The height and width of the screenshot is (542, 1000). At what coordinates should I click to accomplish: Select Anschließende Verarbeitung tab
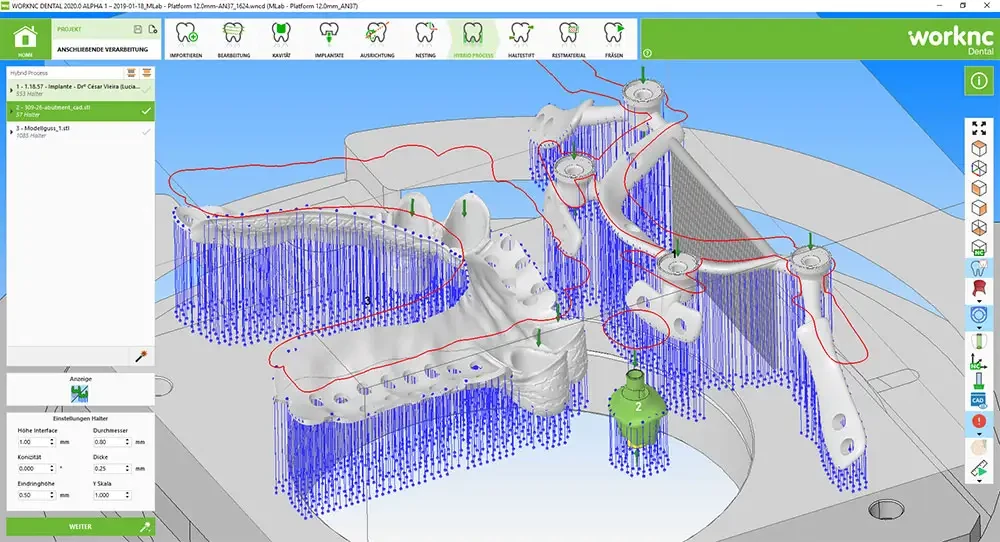pyautogui.click(x=102, y=49)
